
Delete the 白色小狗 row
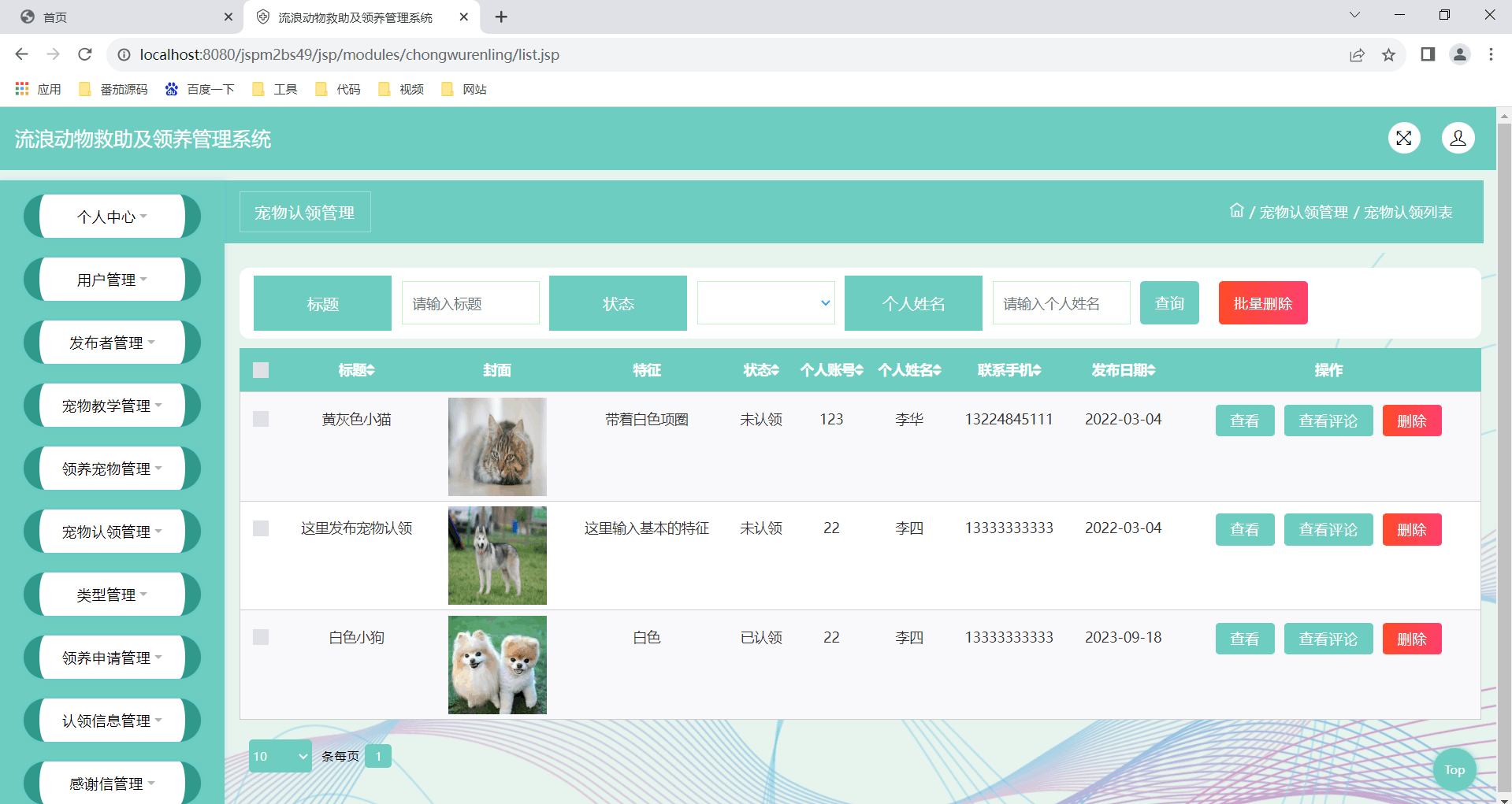1412,639
